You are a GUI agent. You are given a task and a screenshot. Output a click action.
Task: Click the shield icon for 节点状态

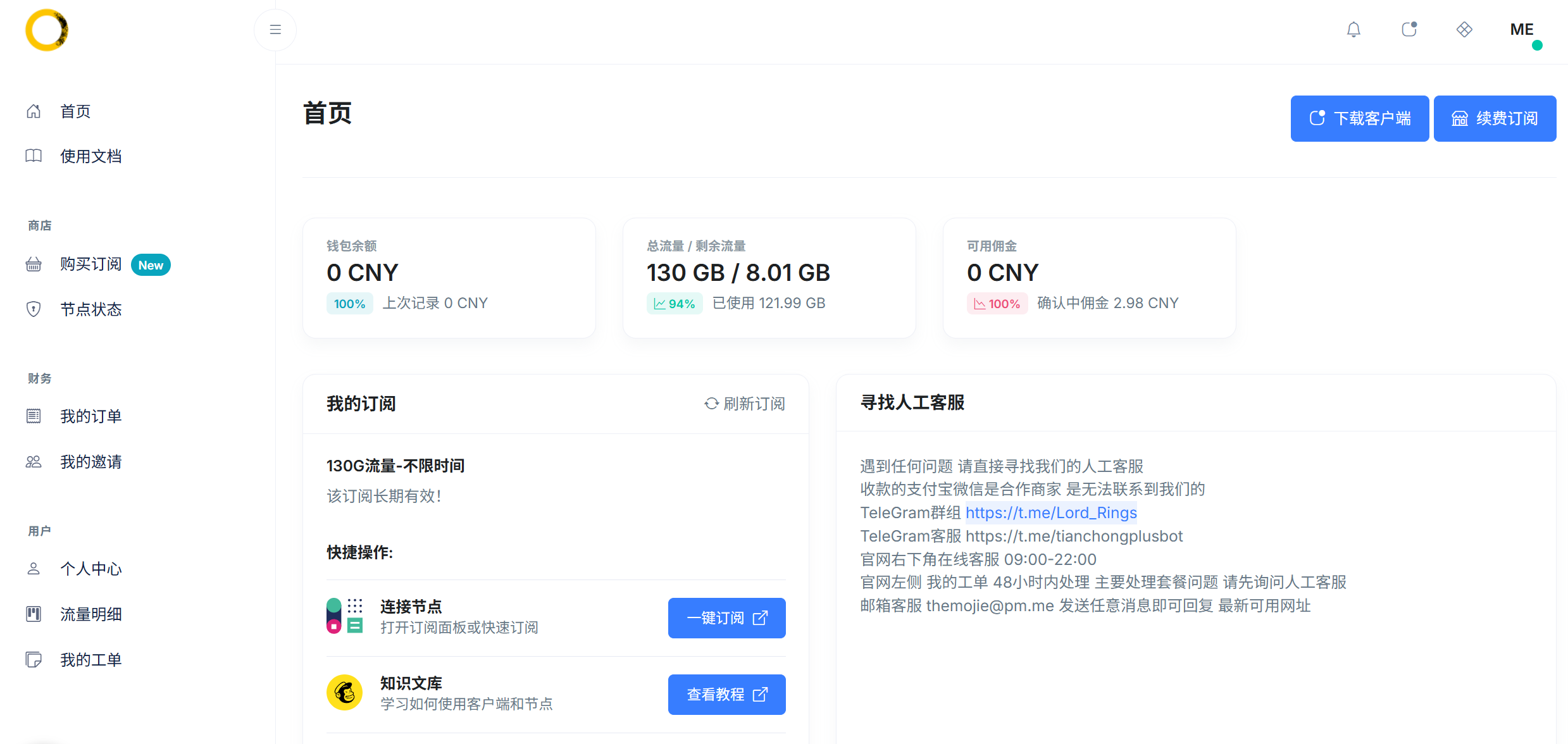(x=34, y=309)
